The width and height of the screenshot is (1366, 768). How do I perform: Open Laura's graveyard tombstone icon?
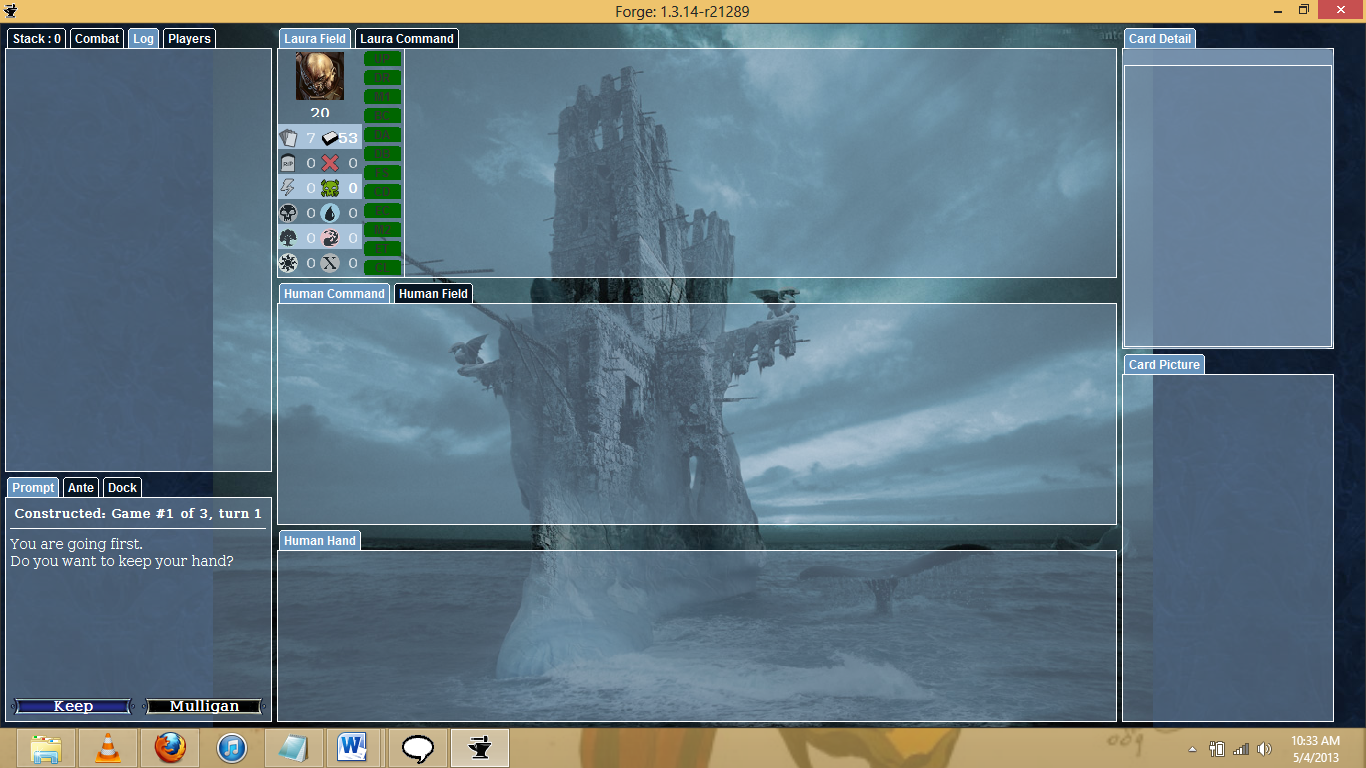(x=289, y=163)
